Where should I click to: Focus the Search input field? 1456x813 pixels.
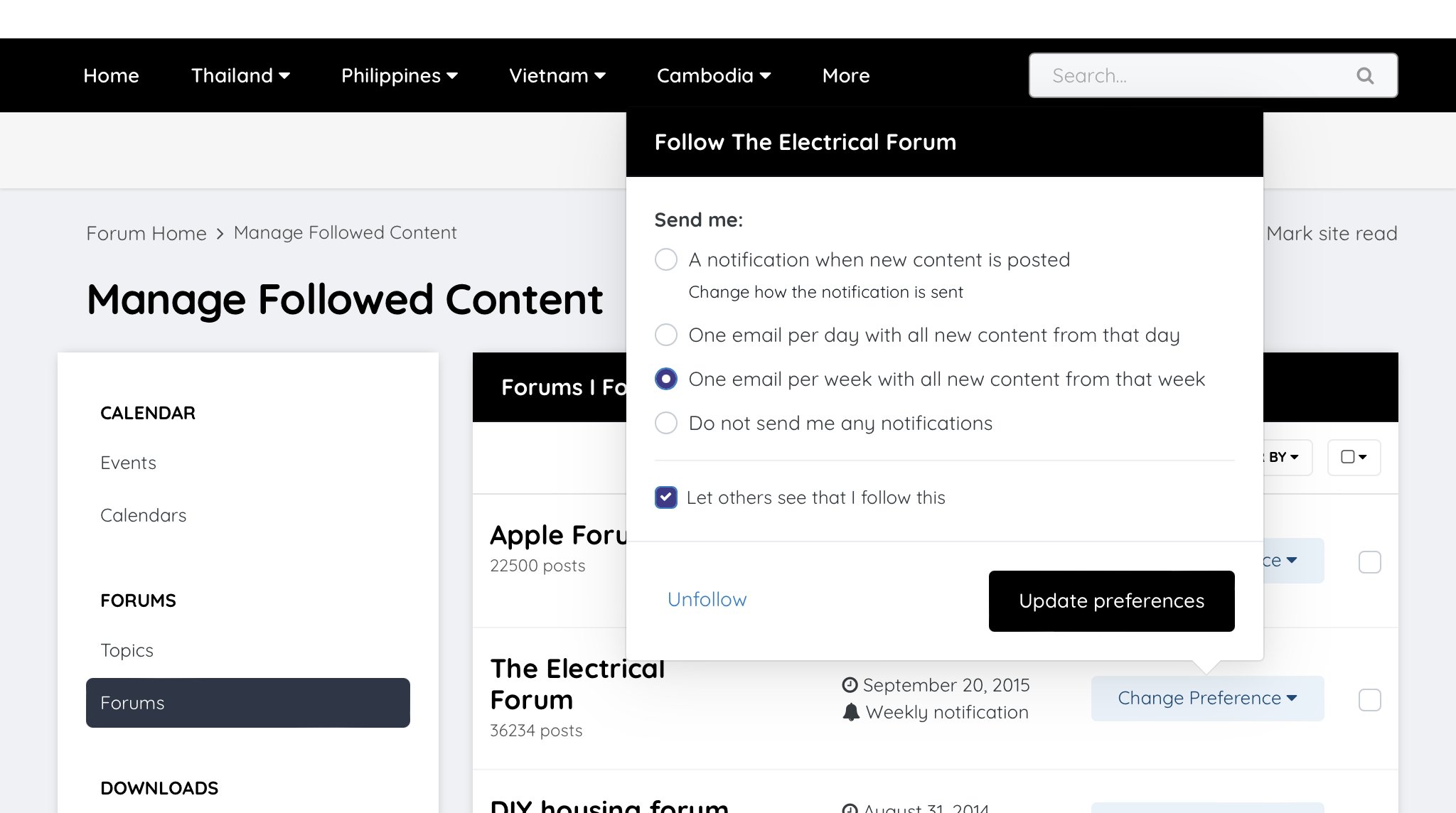pos(1194,75)
